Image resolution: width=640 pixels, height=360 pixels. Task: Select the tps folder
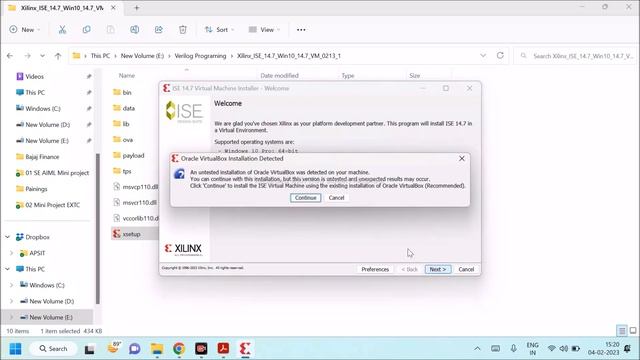pos(127,171)
